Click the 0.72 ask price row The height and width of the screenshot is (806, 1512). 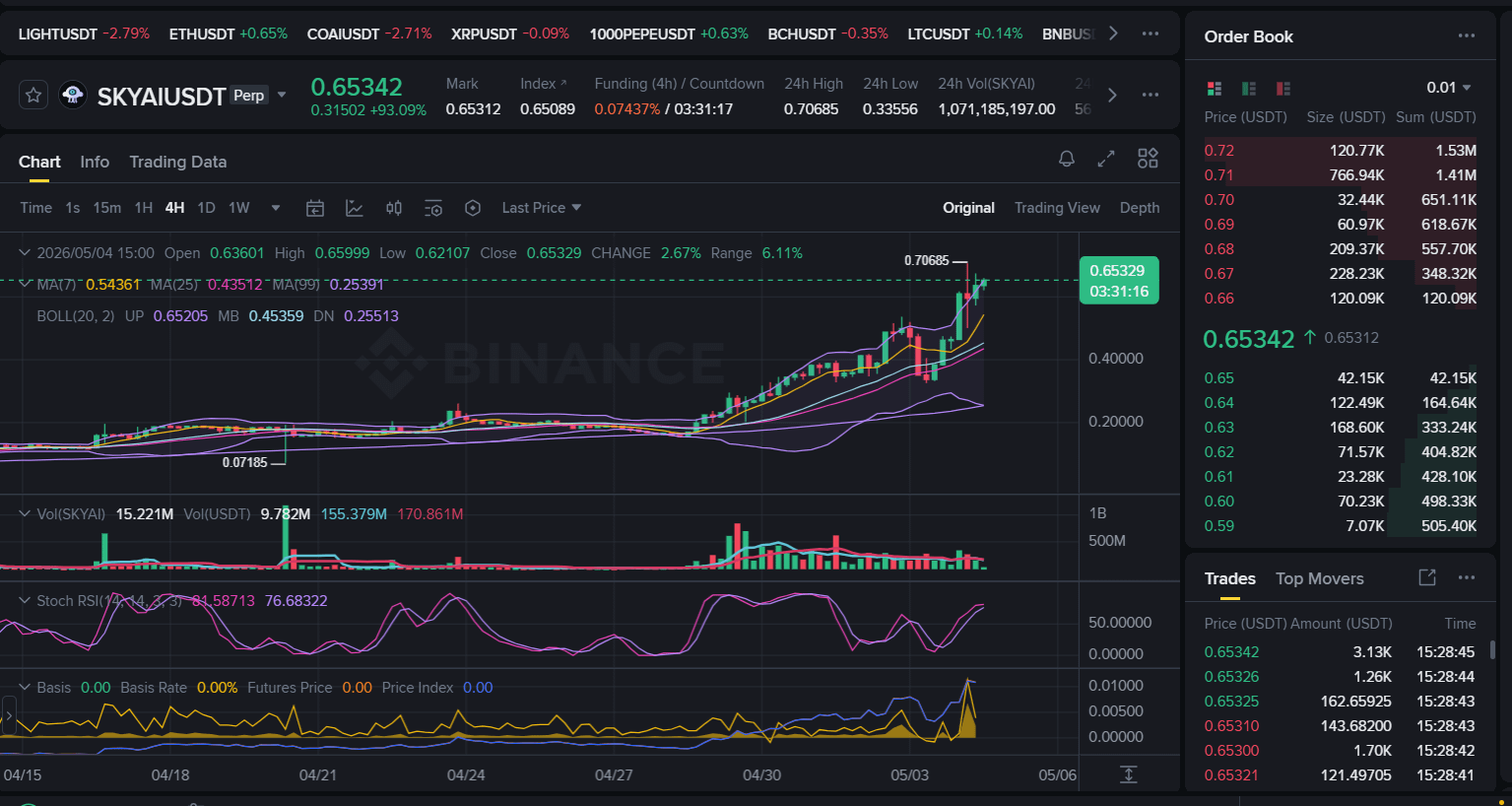point(1340,151)
